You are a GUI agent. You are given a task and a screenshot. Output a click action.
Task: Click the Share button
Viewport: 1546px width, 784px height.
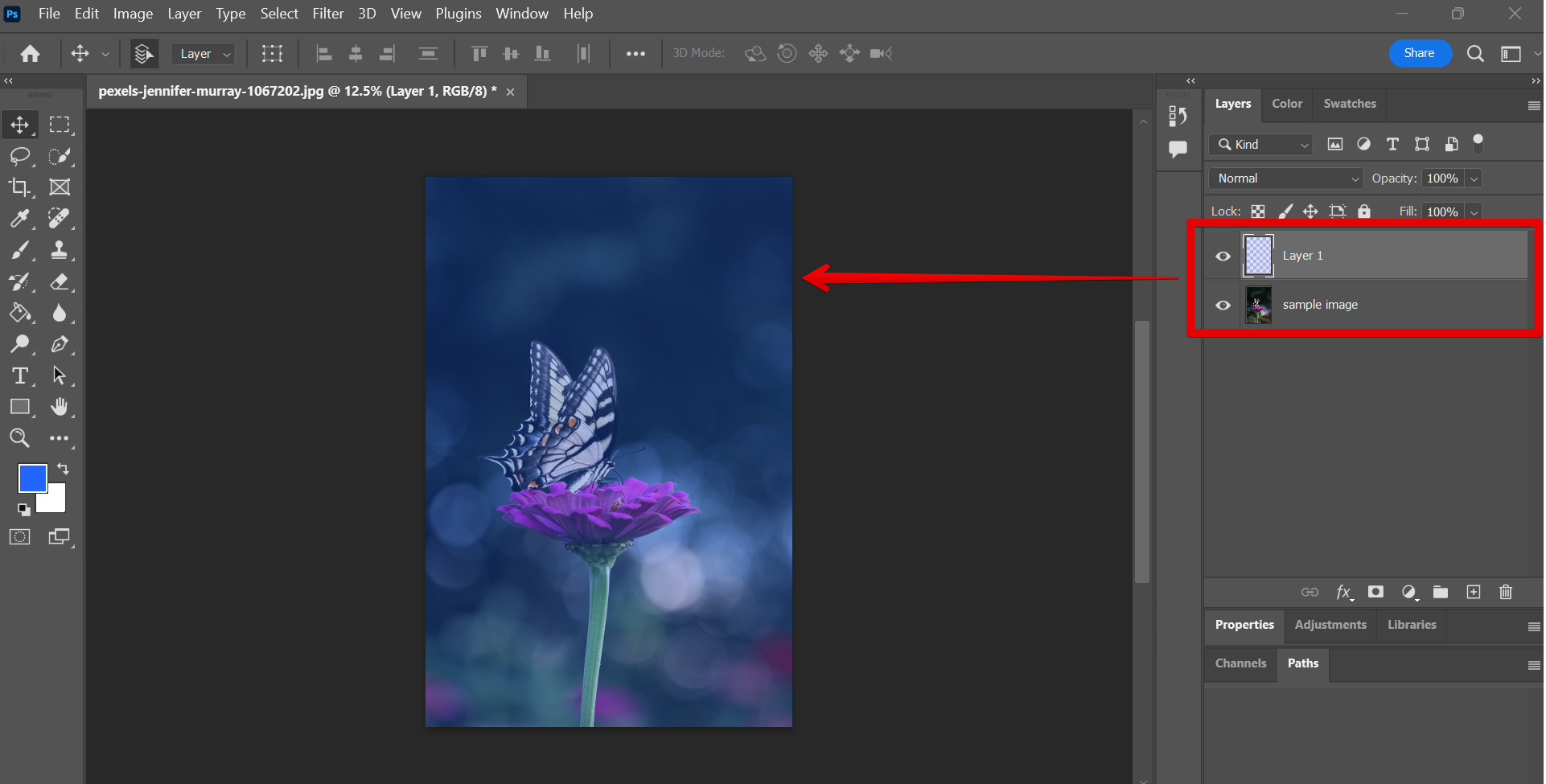coord(1419,53)
